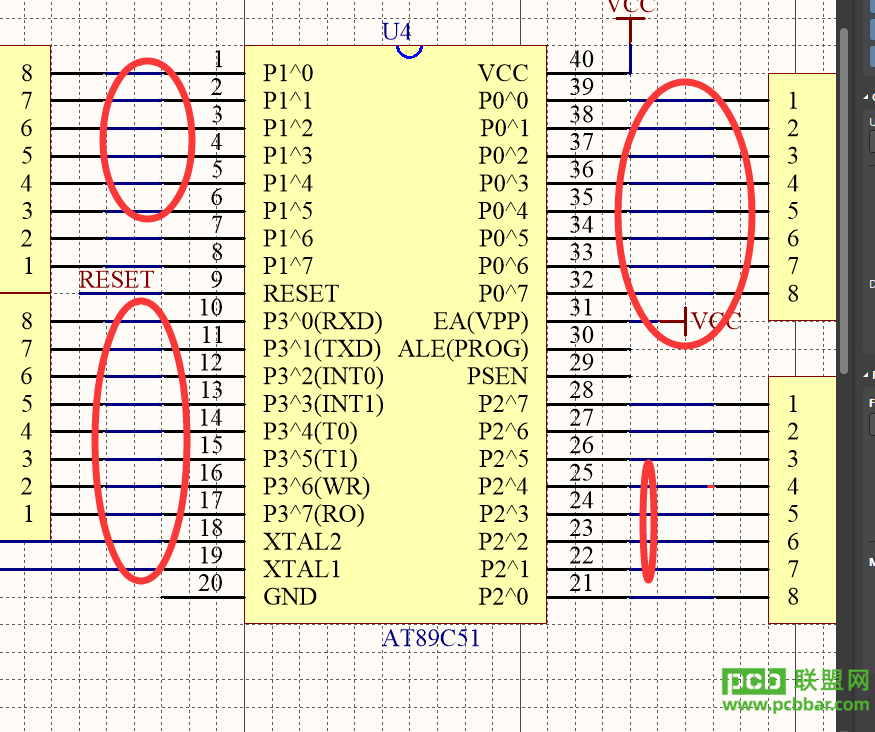Select connector pin 8 wired to P2^0
This screenshot has width=875, height=732.
point(793,597)
